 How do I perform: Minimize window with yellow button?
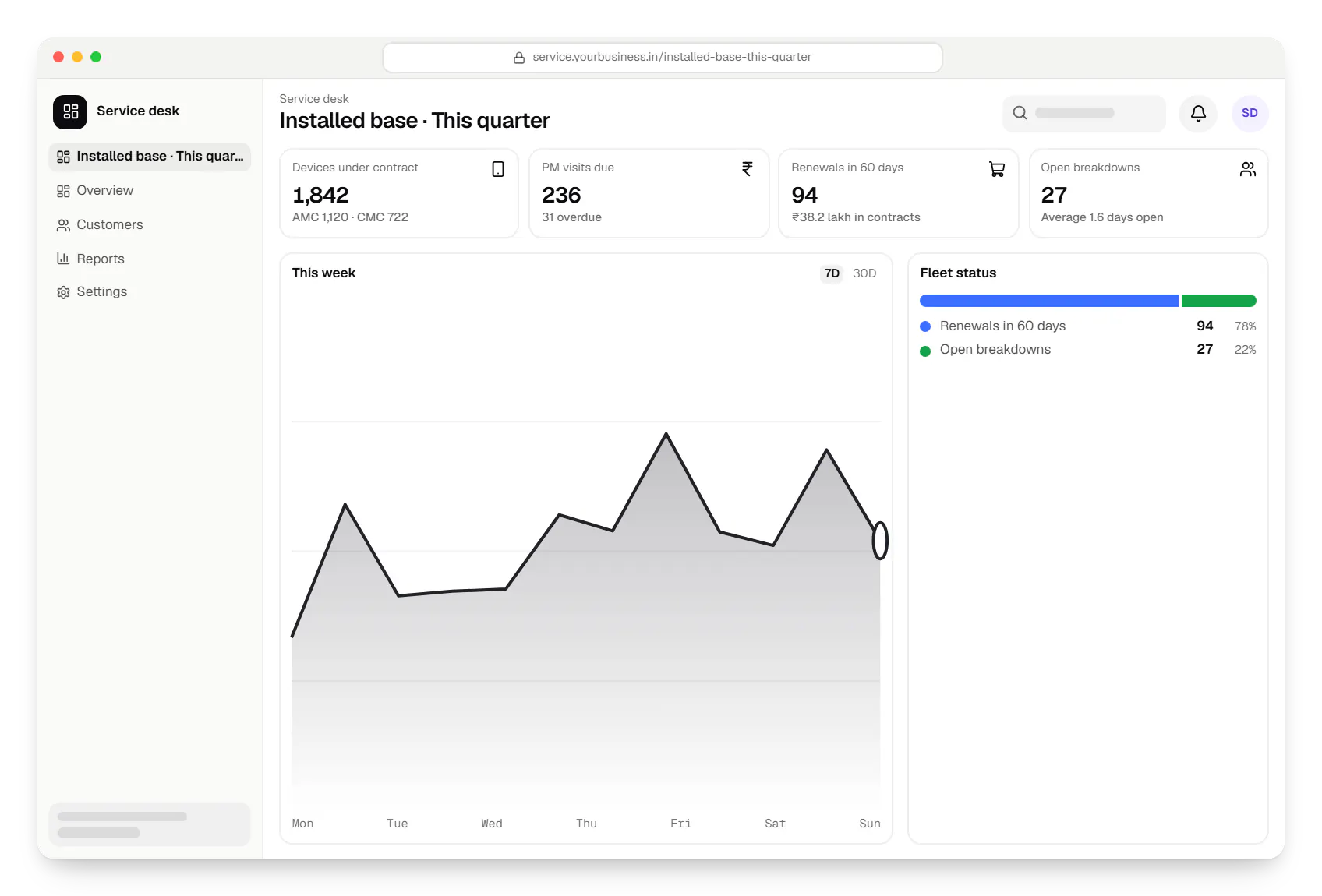[x=77, y=57]
